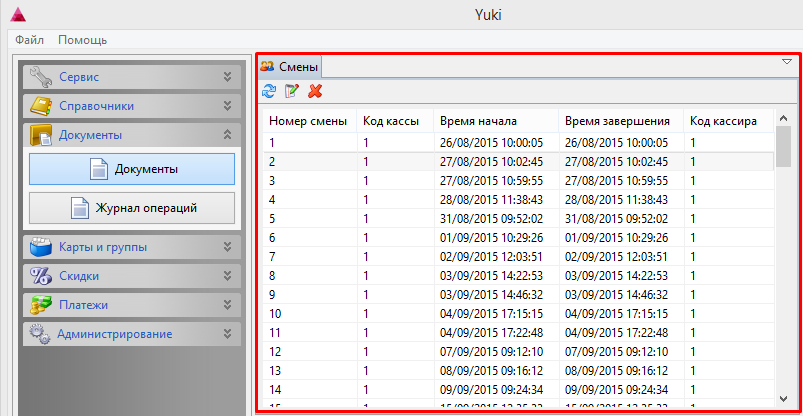Expand the Карты и группы chevron
The height and width of the screenshot is (416, 803).
(227, 247)
